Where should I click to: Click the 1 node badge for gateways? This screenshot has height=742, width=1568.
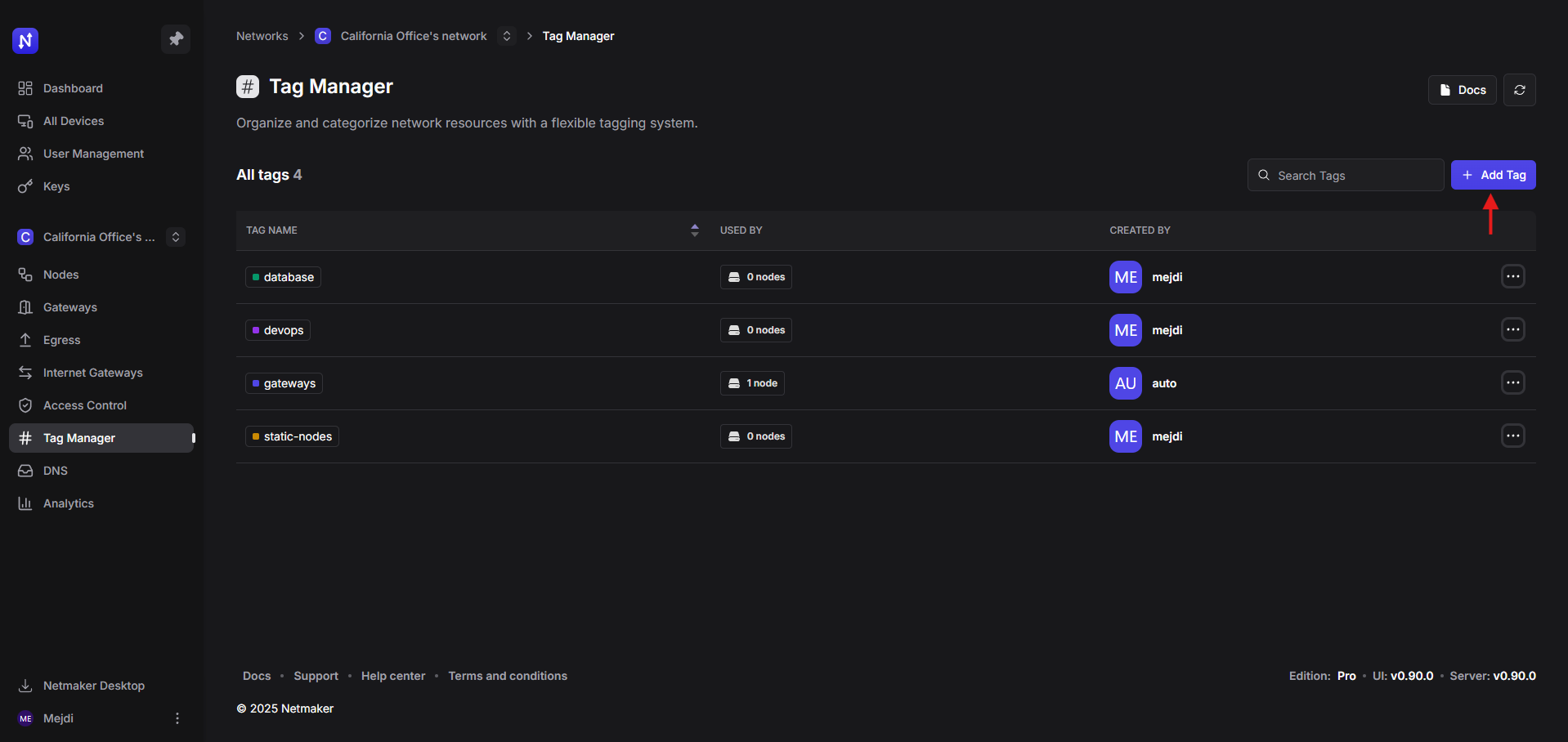tap(752, 383)
